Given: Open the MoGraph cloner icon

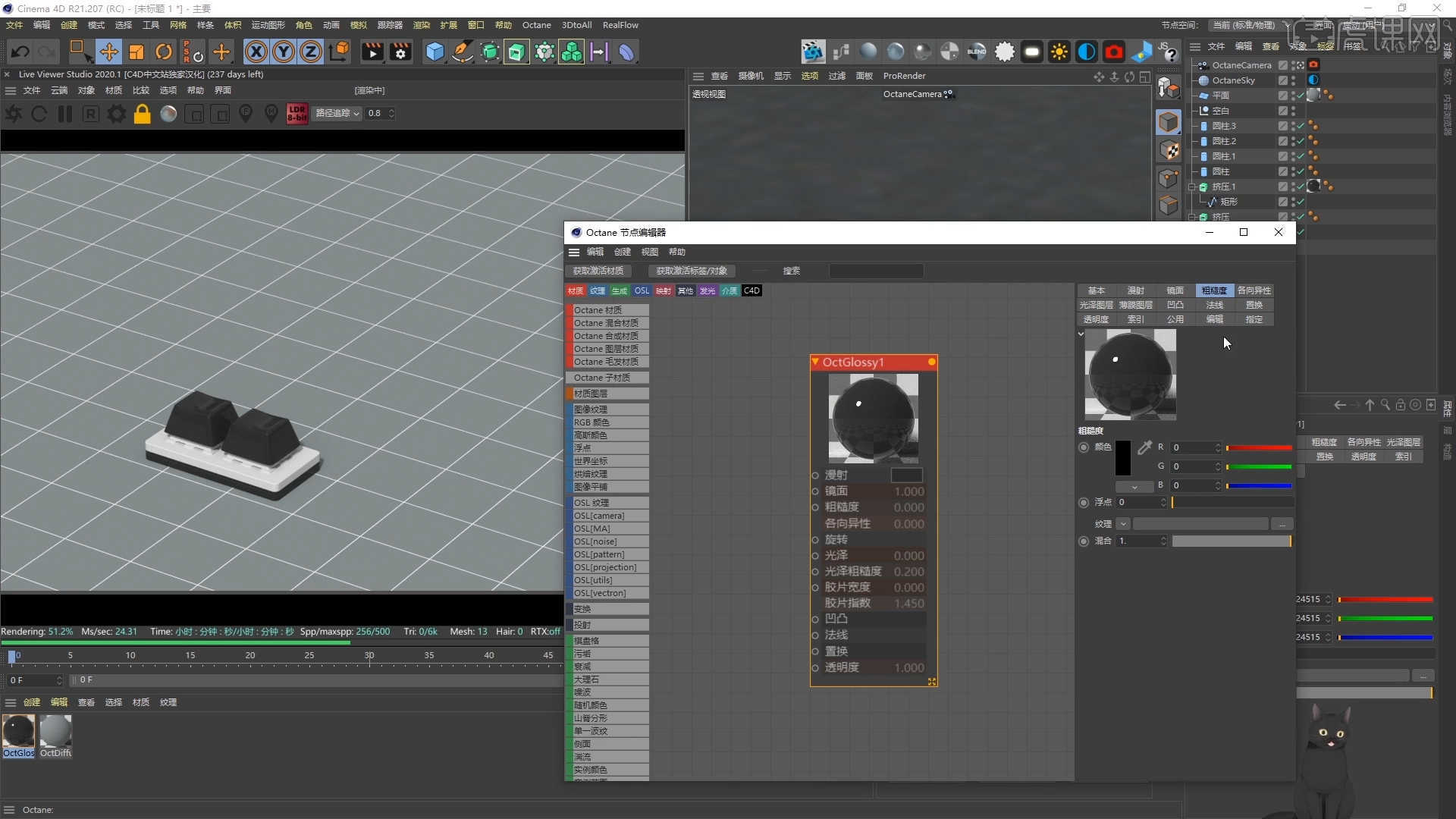Looking at the screenshot, I should tap(544, 52).
